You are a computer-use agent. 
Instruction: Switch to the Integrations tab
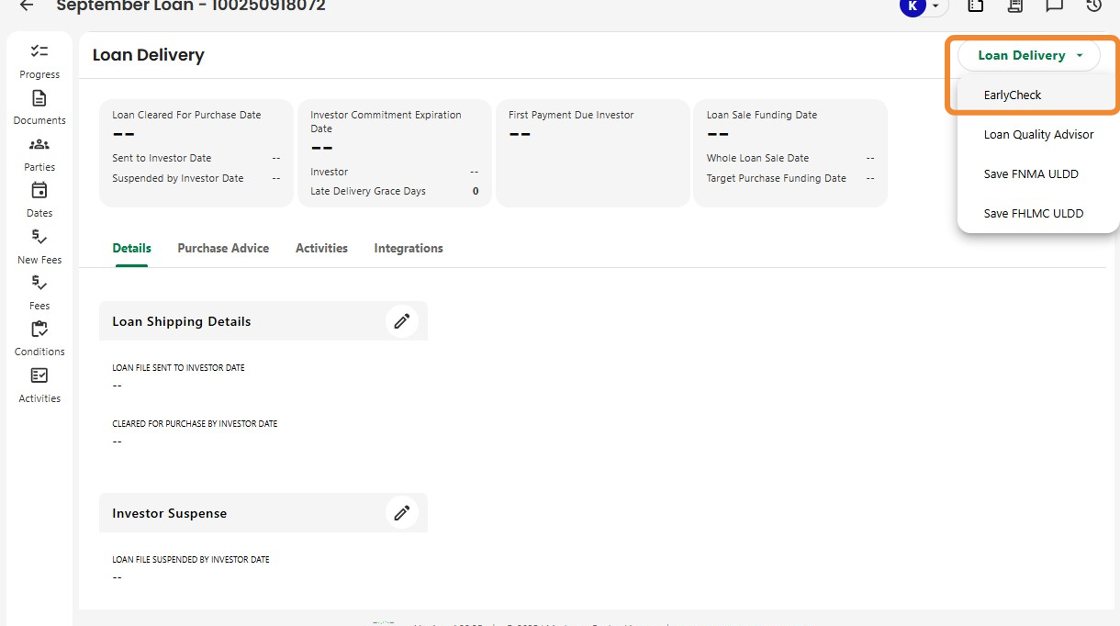(x=408, y=248)
